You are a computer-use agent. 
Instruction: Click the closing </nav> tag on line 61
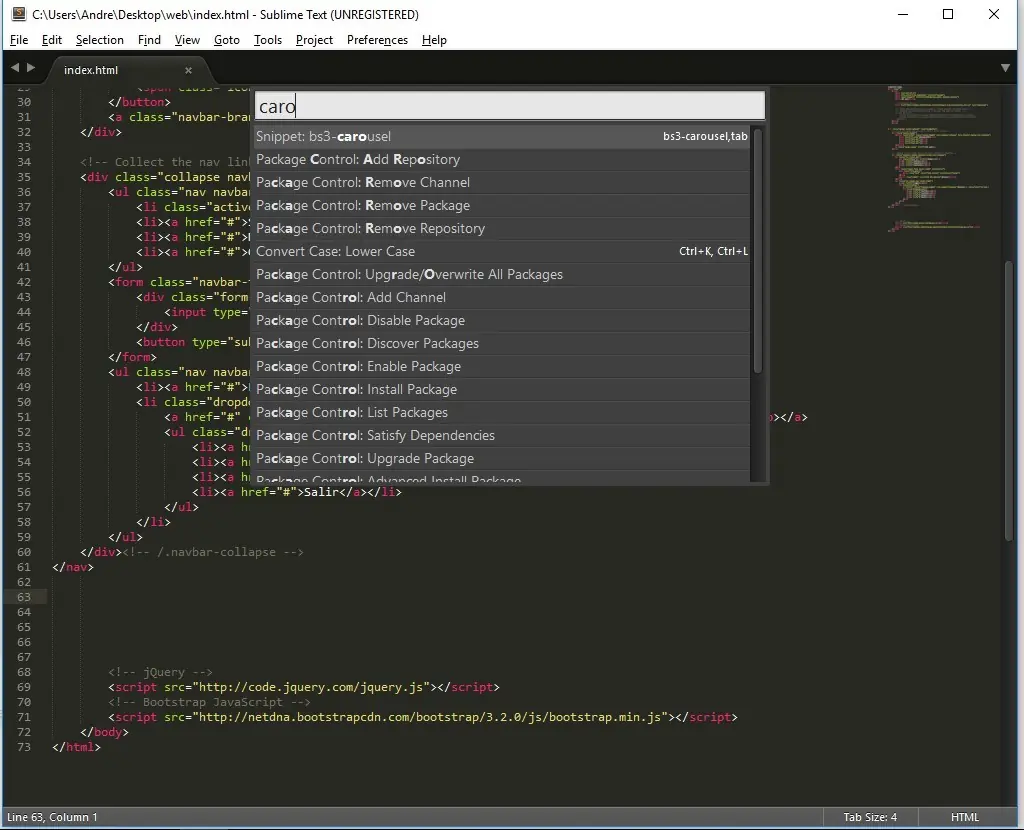point(73,567)
